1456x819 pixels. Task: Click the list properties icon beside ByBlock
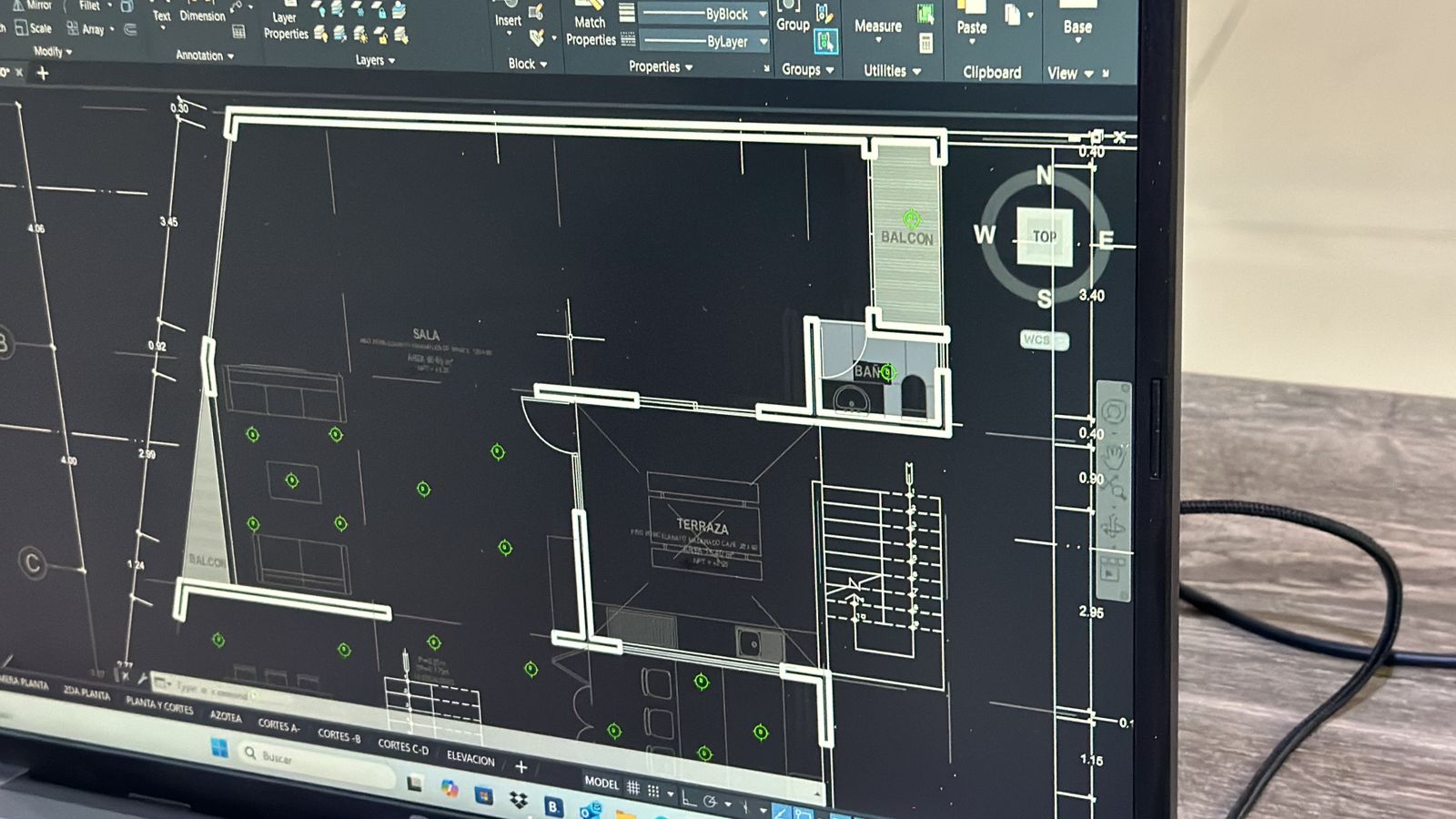(627, 13)
